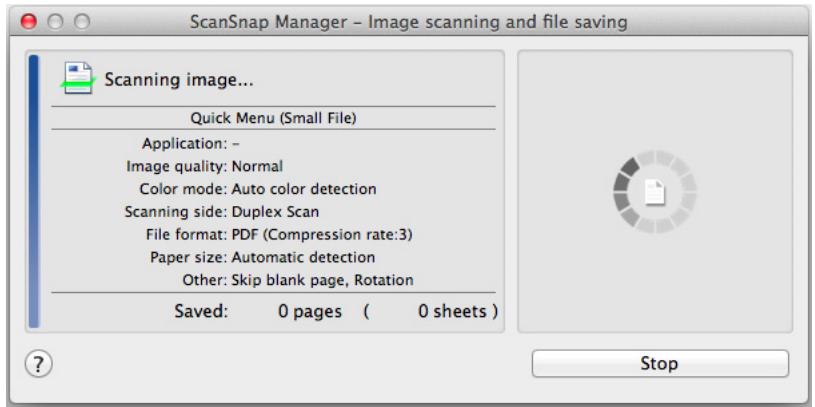Click the 'Image quality: Normal' line

click(204, 166)
